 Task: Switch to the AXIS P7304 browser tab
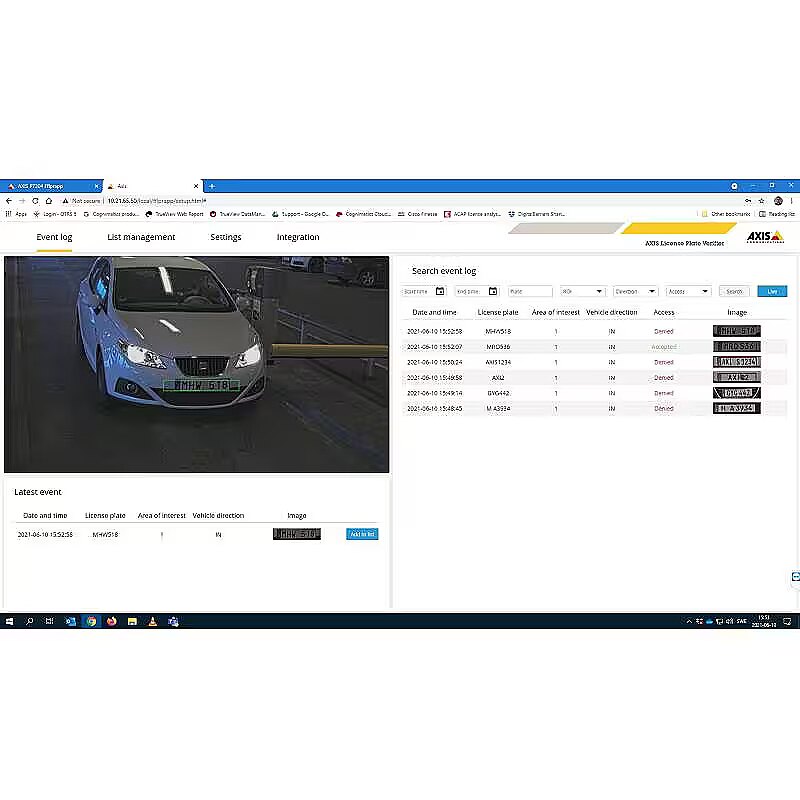pos(51,186)
